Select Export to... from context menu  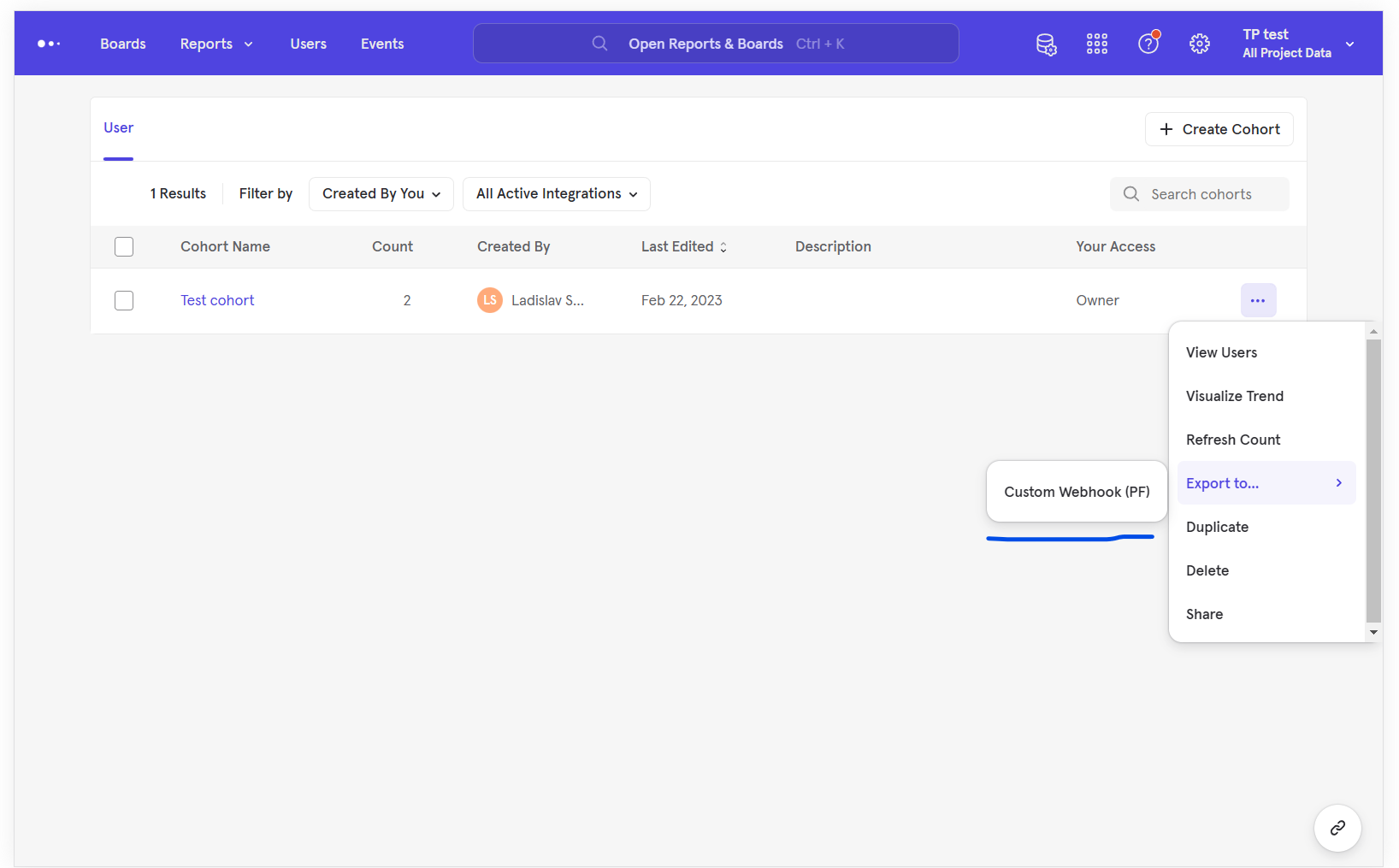click(x=1222, y=482)
